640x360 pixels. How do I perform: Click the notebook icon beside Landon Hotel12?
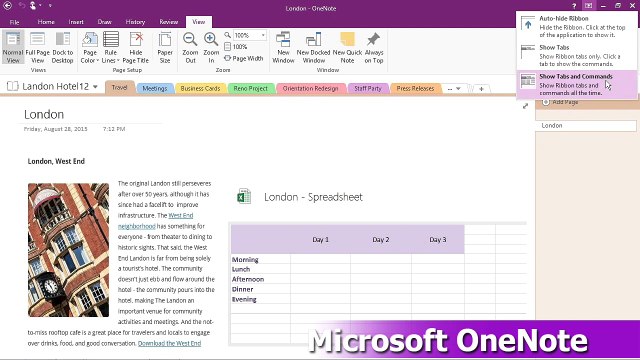point(13,86)
